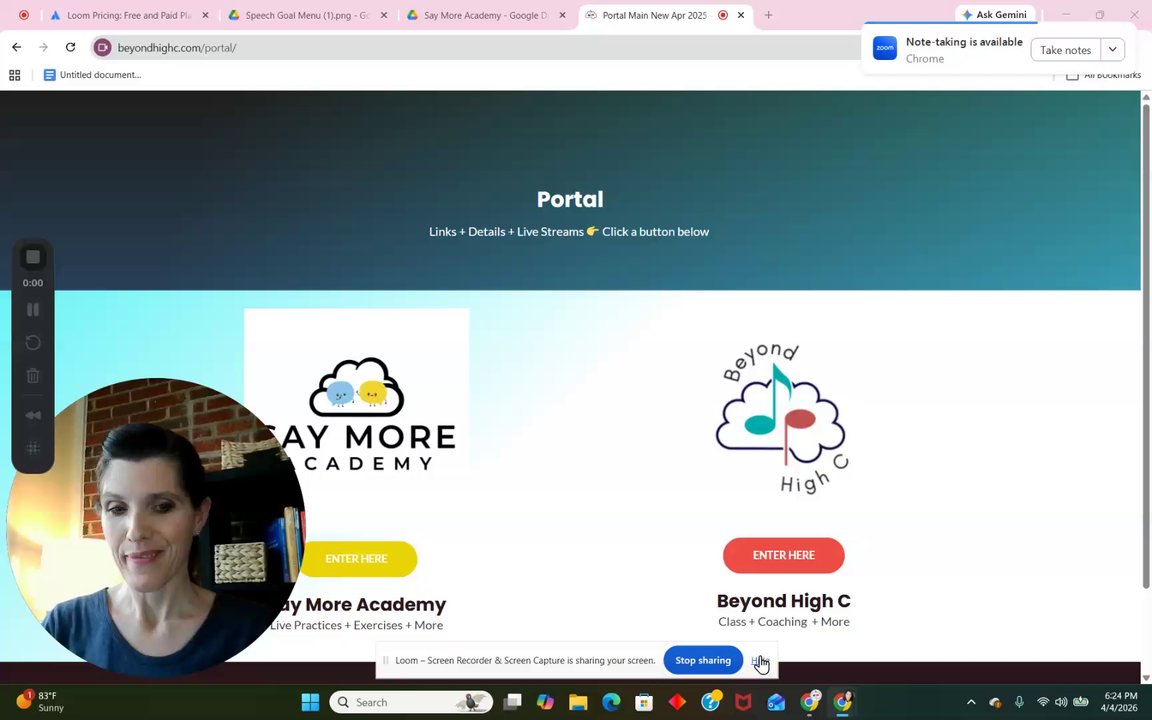This screenshot has width=1152, height=720.
Task: Go forward to the next page
Action: 43,47
